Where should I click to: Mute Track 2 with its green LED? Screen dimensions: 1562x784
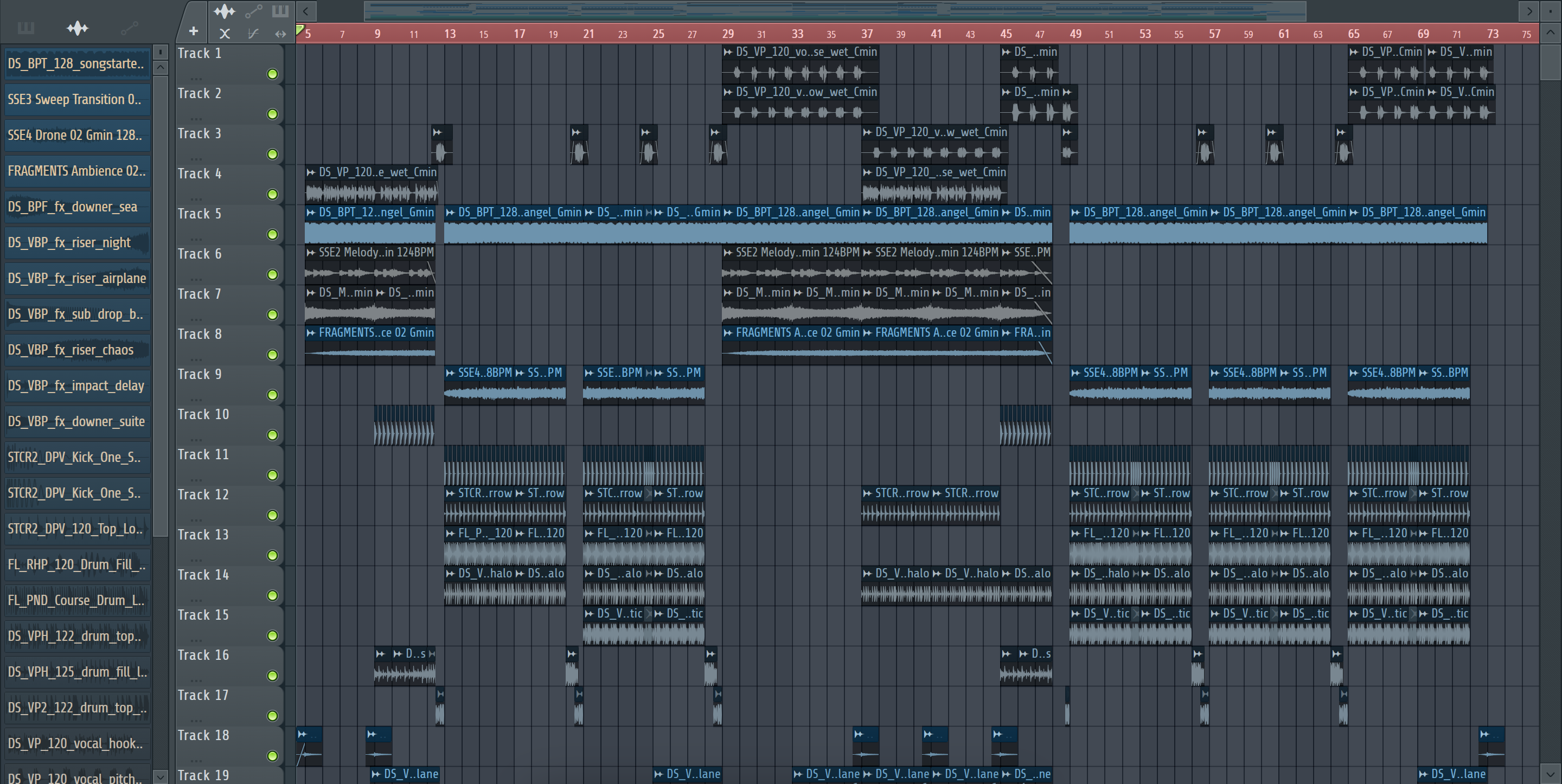click(273, 114)
